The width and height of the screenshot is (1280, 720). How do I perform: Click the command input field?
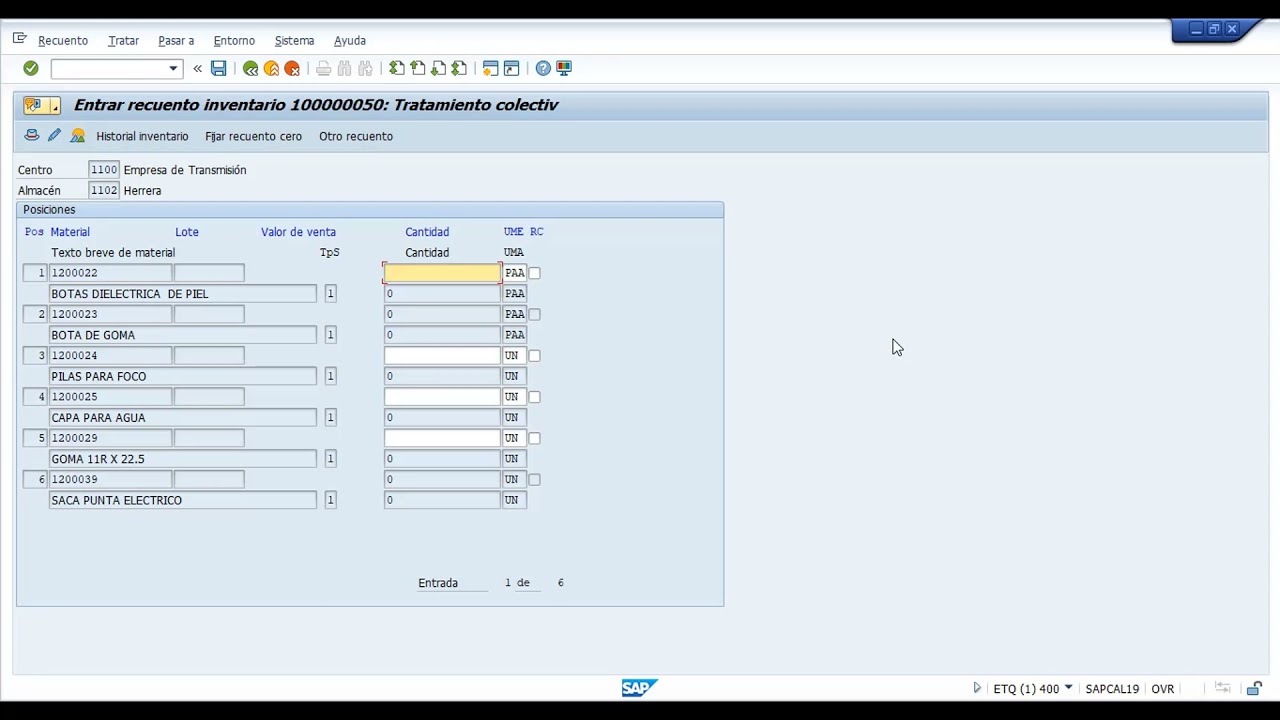tap(110, 68)
